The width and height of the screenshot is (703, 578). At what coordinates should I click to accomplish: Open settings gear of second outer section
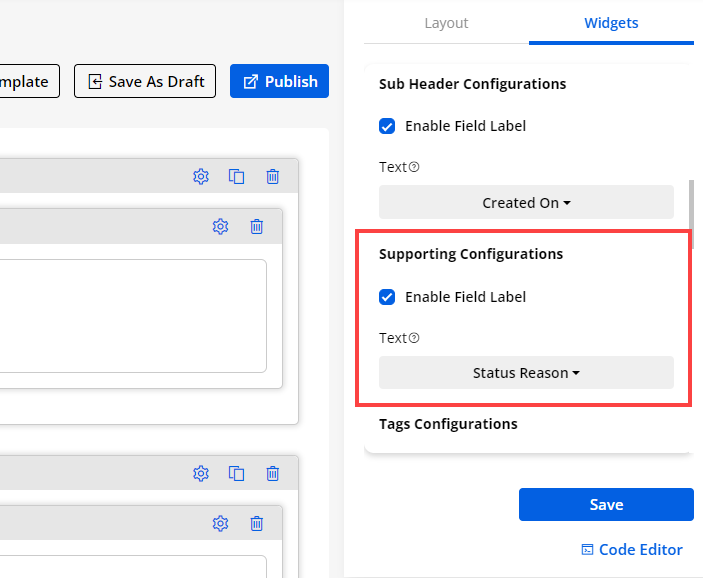click(x=201, y=473)
